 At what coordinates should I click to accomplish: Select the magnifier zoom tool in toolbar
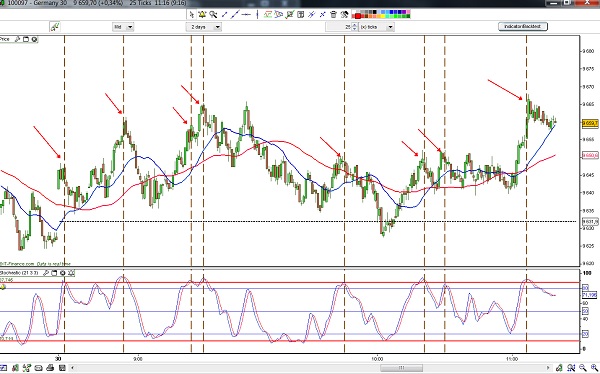(x=213, y=15)
